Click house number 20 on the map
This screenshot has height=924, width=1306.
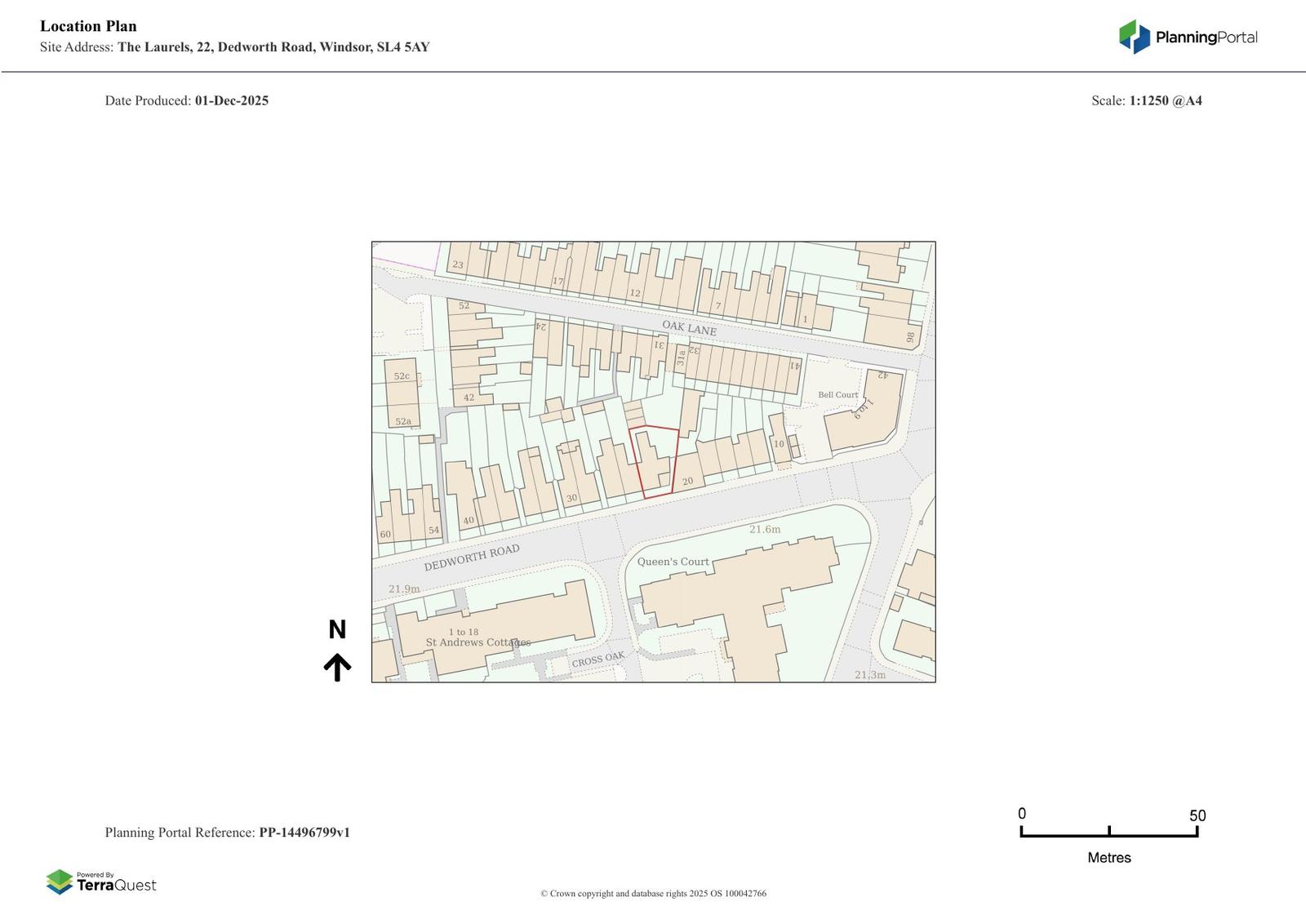687,481
